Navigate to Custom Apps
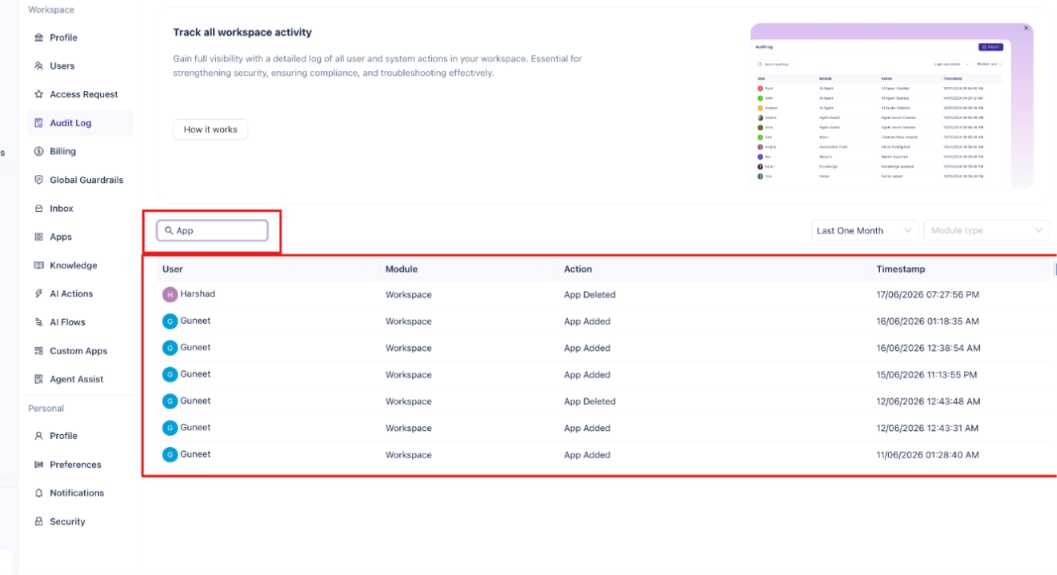 coord(80,351)
